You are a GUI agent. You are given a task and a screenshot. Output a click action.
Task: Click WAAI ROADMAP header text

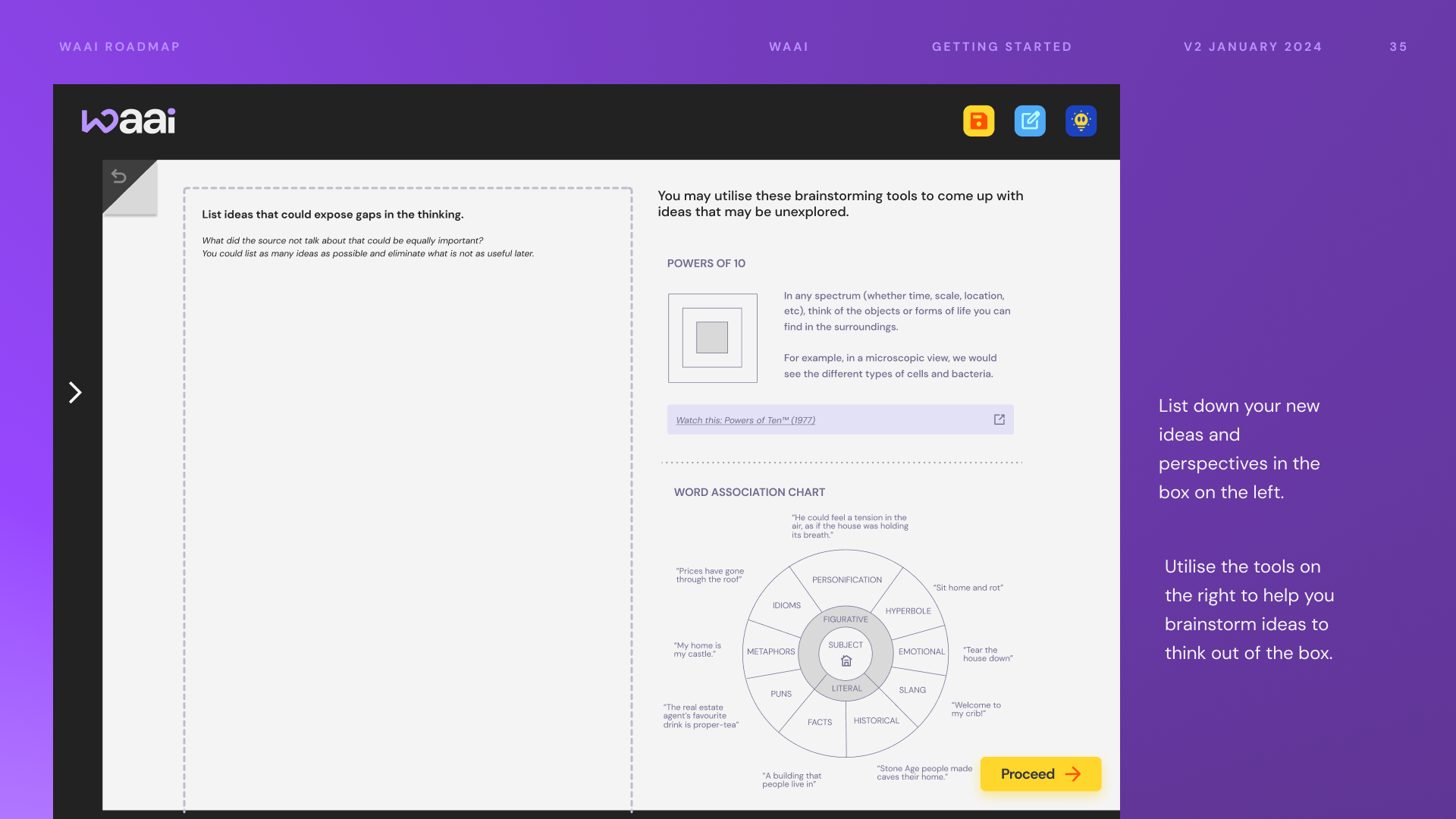120,47
